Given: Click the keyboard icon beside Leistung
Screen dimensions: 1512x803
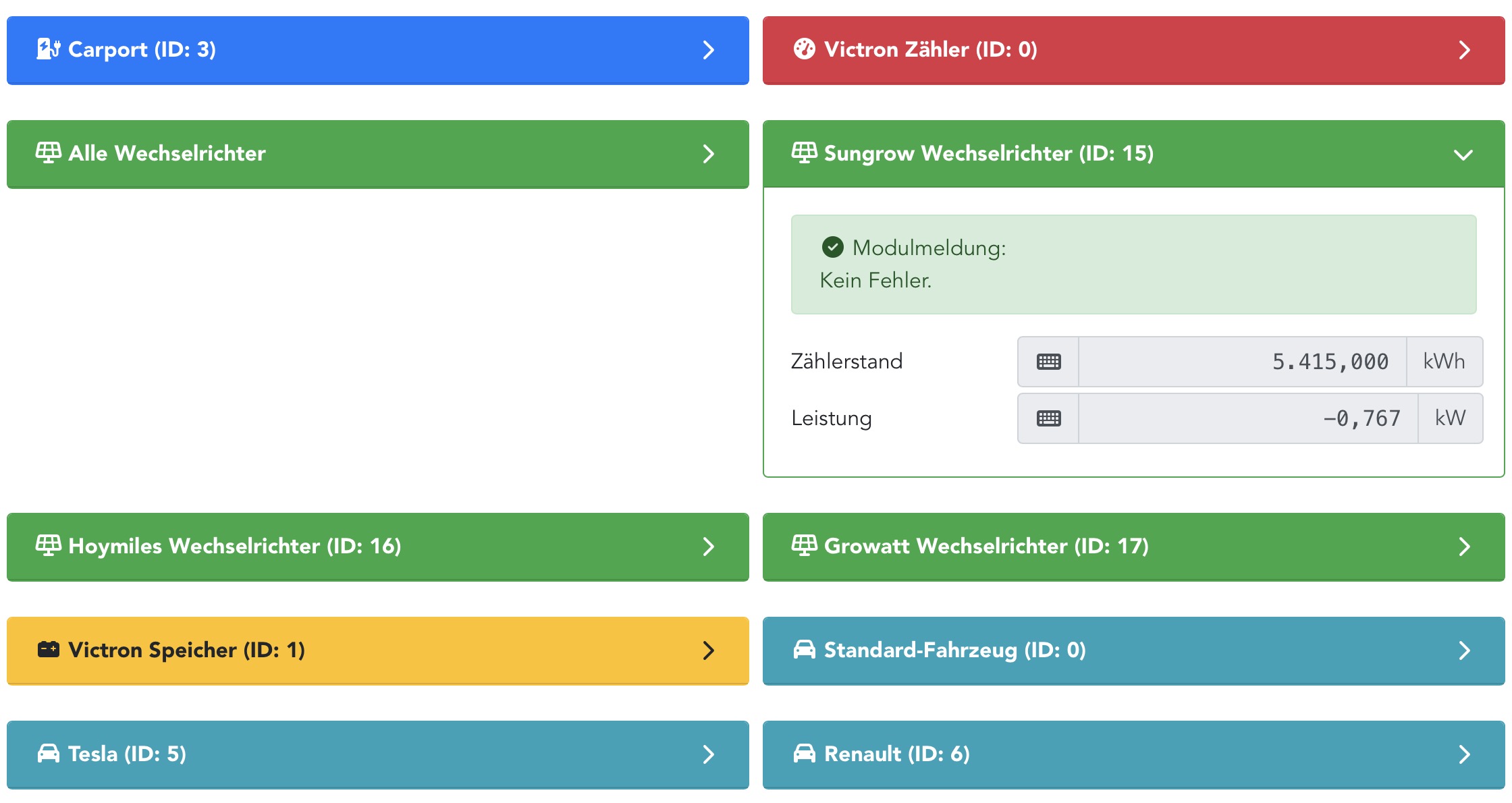Looking at the screenshot, I should (x=1048, y=418).
